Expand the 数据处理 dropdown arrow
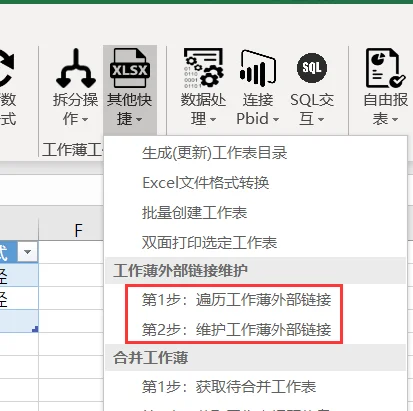This screenshot has width=413, height=411. point(213,119)
